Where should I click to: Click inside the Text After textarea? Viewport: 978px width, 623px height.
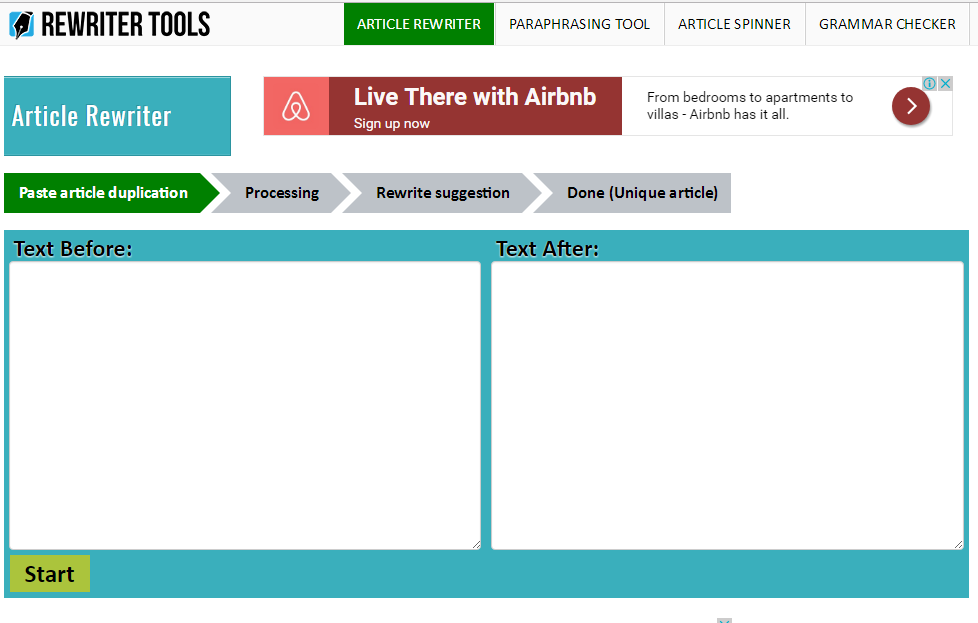coord(727,405)
